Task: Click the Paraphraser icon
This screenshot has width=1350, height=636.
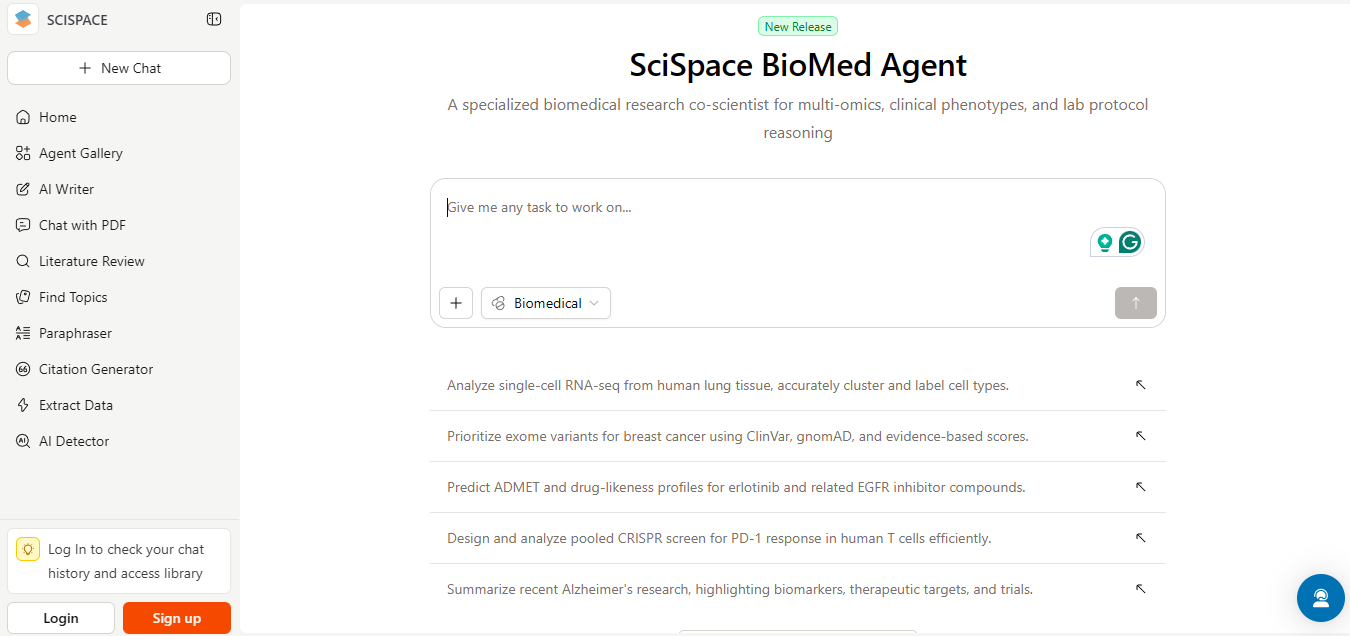Action: [23, 333]
